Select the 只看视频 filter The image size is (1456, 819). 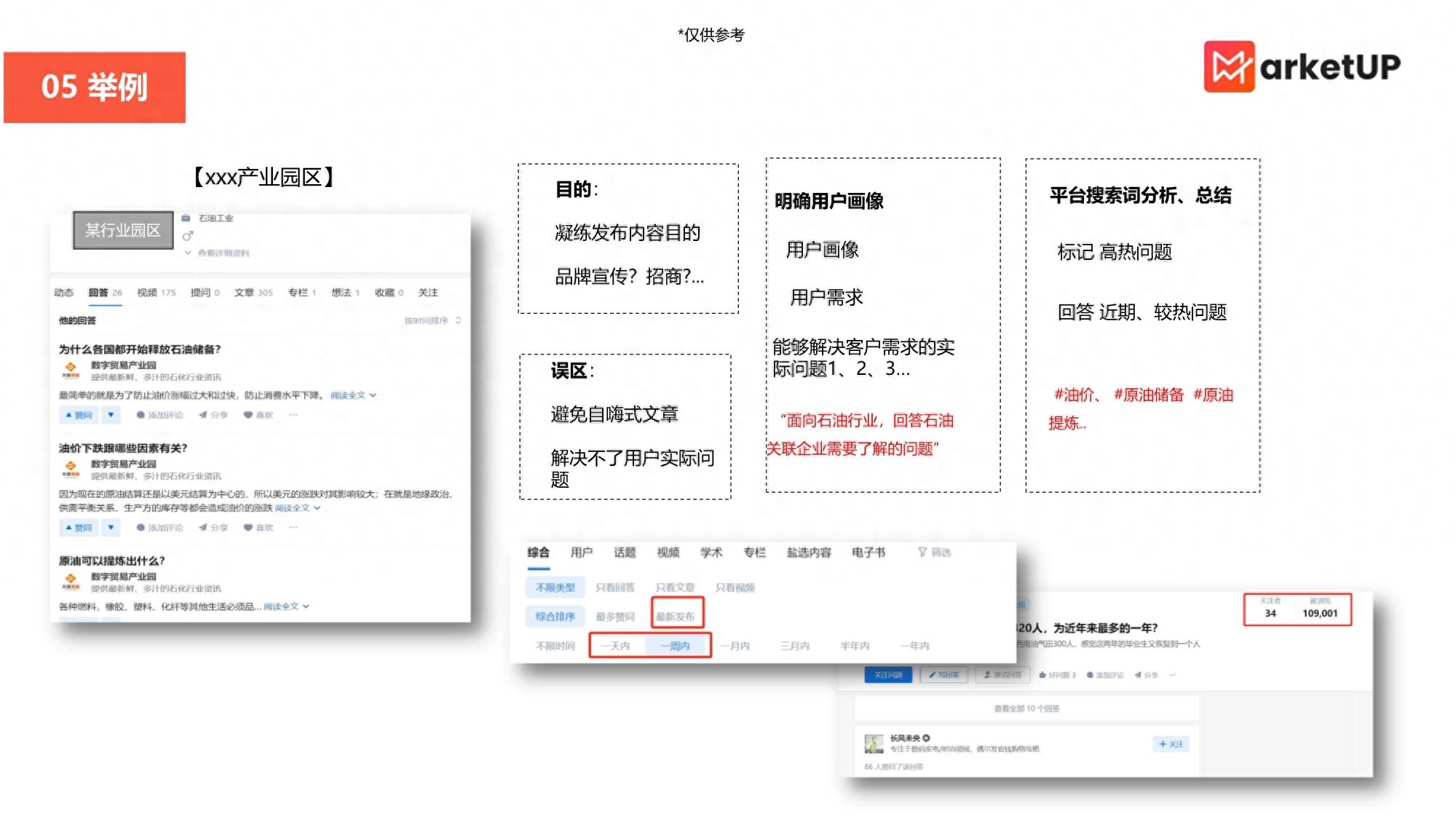[x=735, y=587]
